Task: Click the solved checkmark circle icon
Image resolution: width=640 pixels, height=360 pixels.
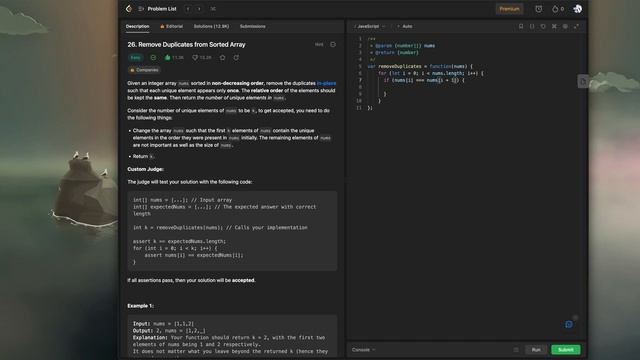Action: click(153, 58)
